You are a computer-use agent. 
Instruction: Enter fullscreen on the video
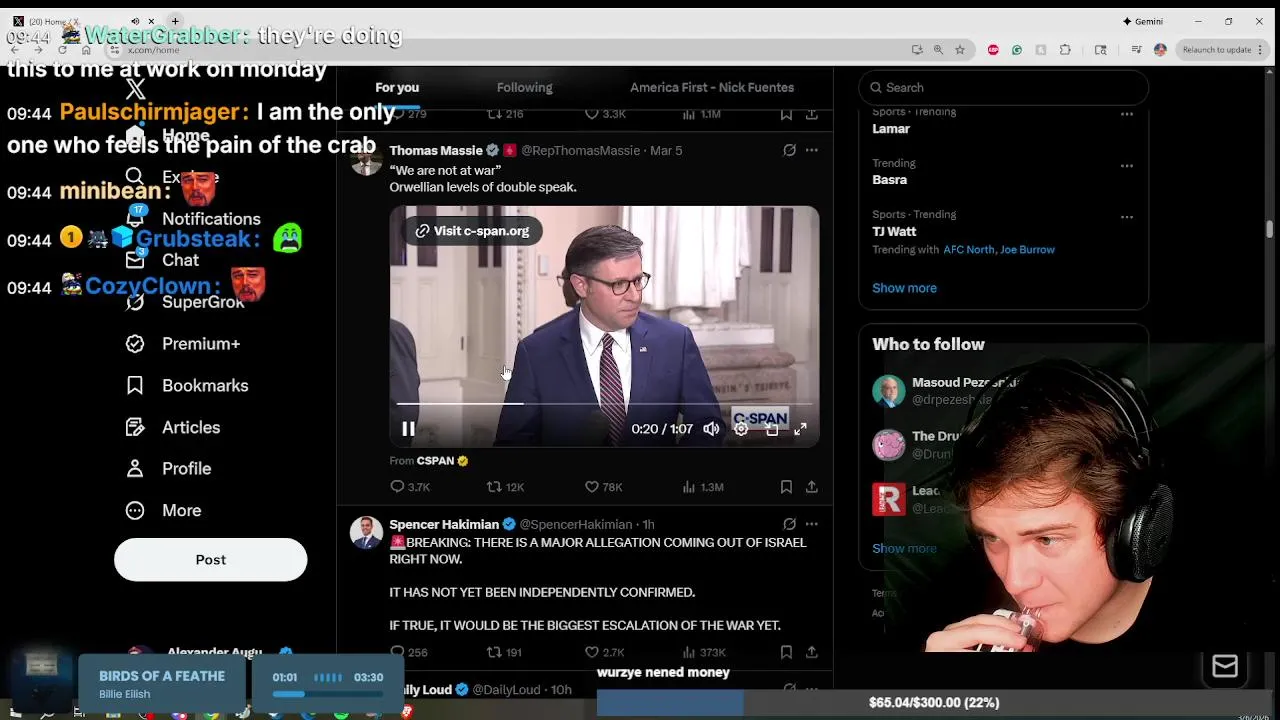pos(800,429)
